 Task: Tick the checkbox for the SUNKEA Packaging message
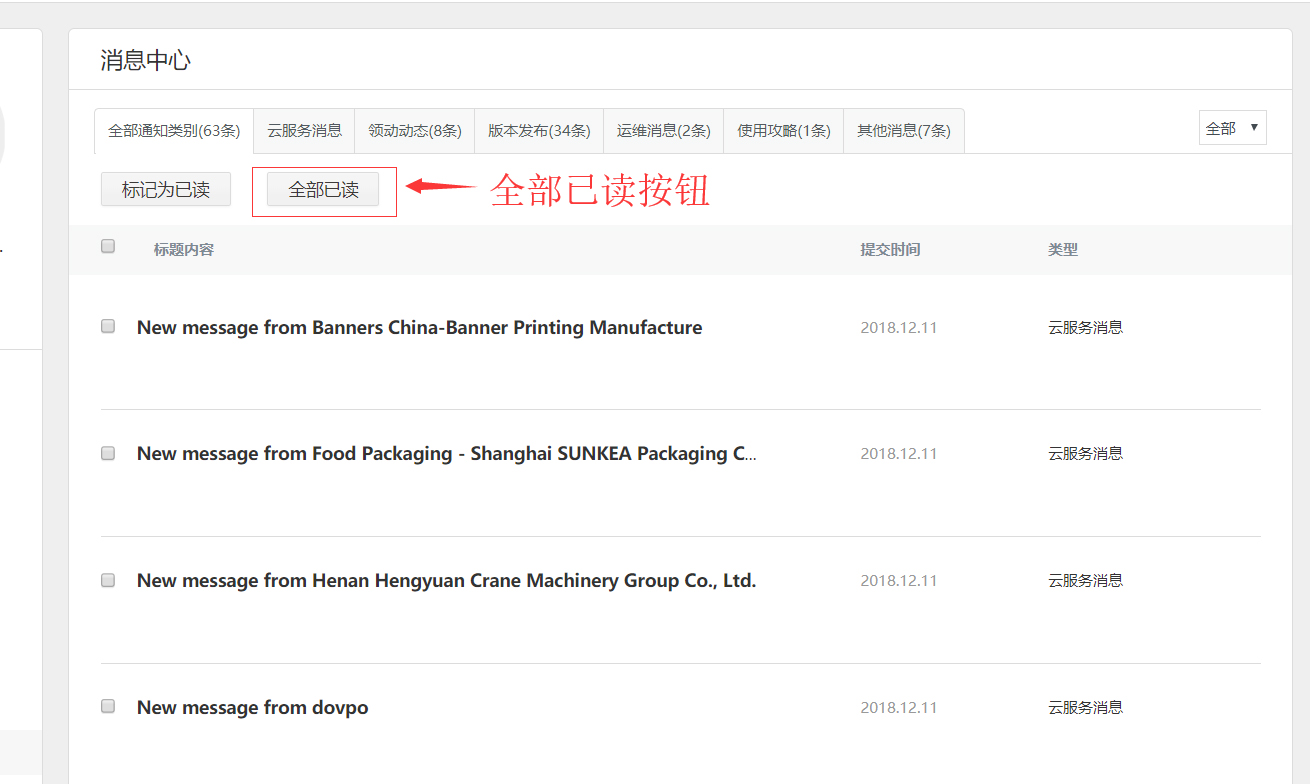[x=108, y=453]
